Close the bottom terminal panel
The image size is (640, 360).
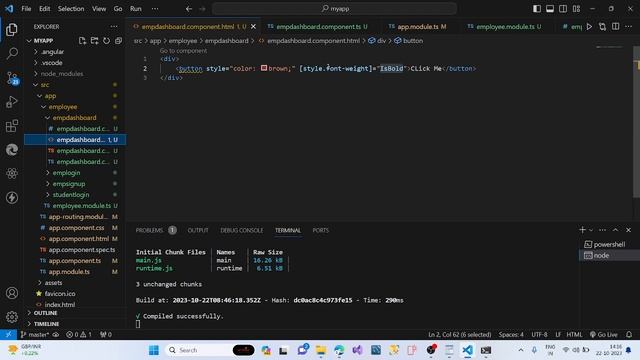click(629, 230)
